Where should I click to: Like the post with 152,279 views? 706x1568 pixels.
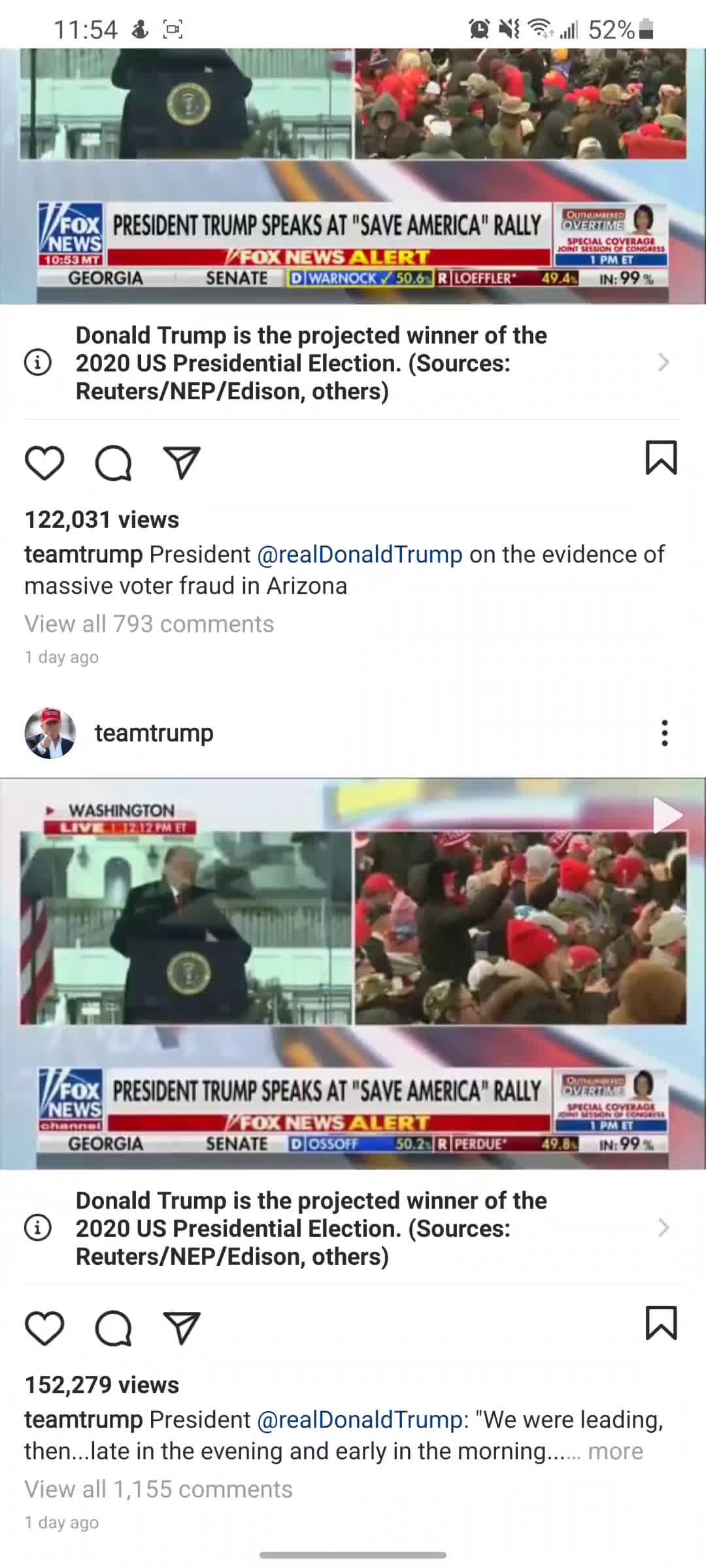(44, 1328)
